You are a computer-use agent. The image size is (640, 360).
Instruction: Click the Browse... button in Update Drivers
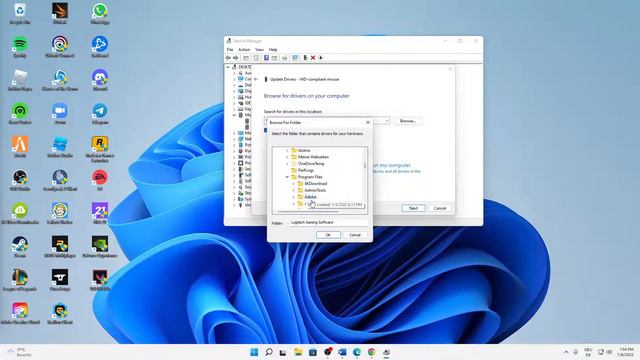coord(408,121)
